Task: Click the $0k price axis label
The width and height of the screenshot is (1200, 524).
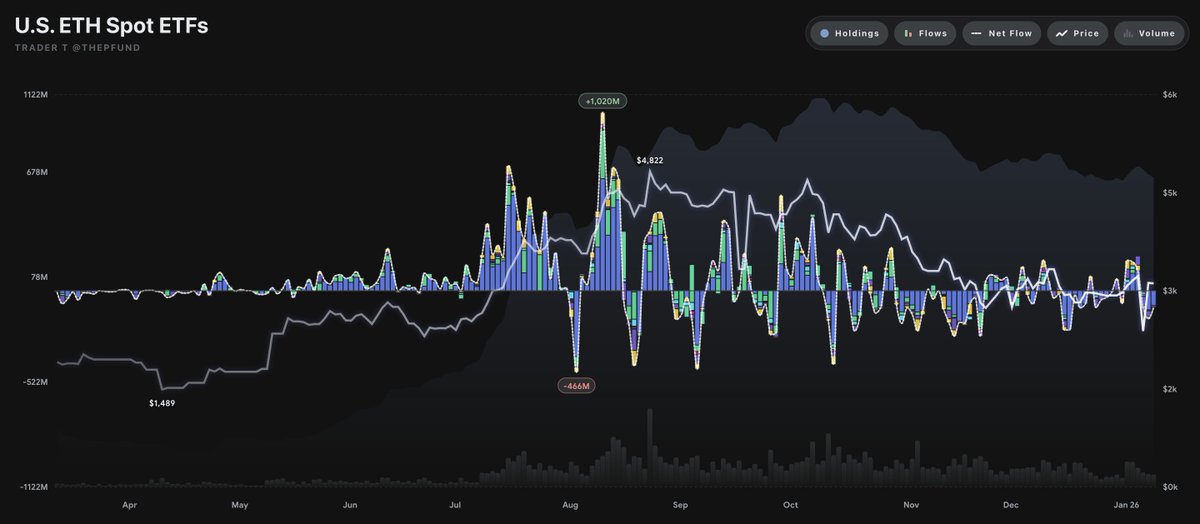Action: pyautogui.click(x=1170, y=486)
